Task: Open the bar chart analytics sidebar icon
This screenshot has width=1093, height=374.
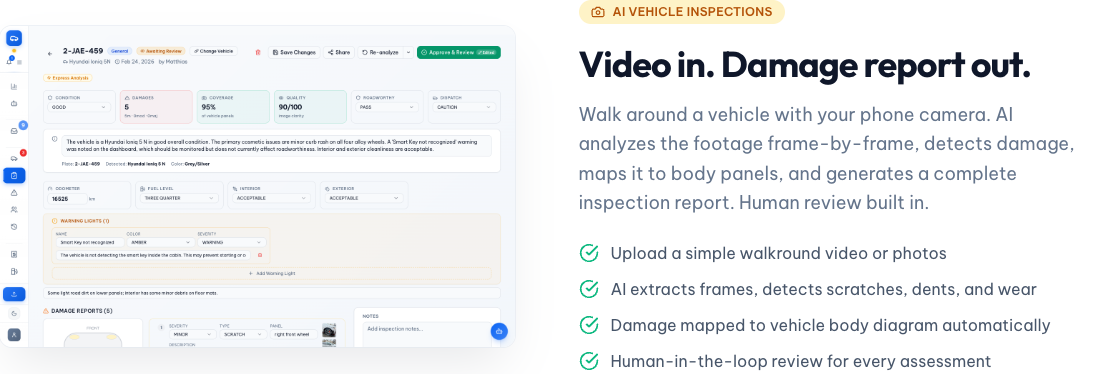Action: [14, 87]
